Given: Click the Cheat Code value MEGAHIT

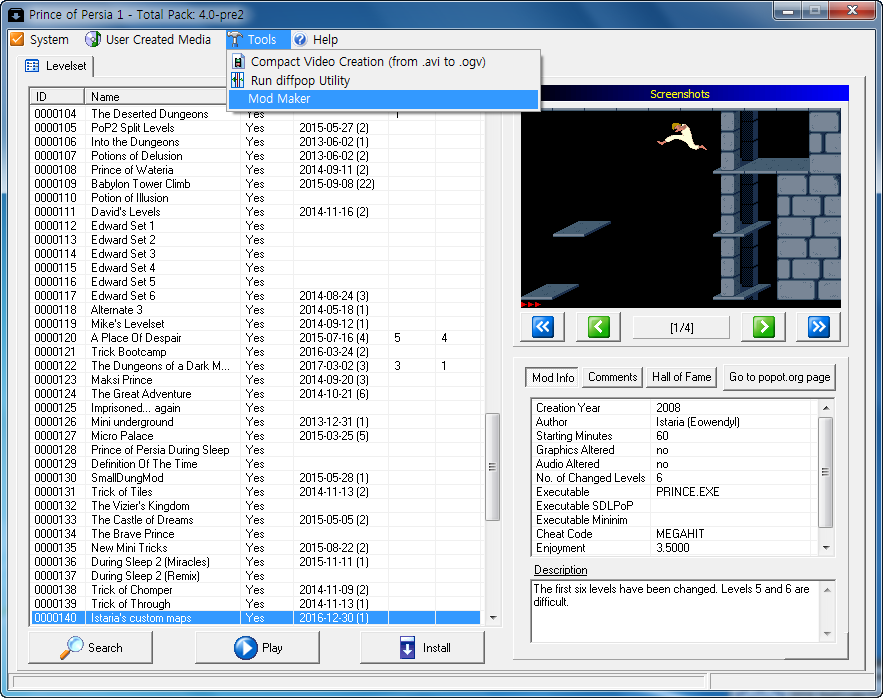Looking at the screenshot, I should [680, 533].
